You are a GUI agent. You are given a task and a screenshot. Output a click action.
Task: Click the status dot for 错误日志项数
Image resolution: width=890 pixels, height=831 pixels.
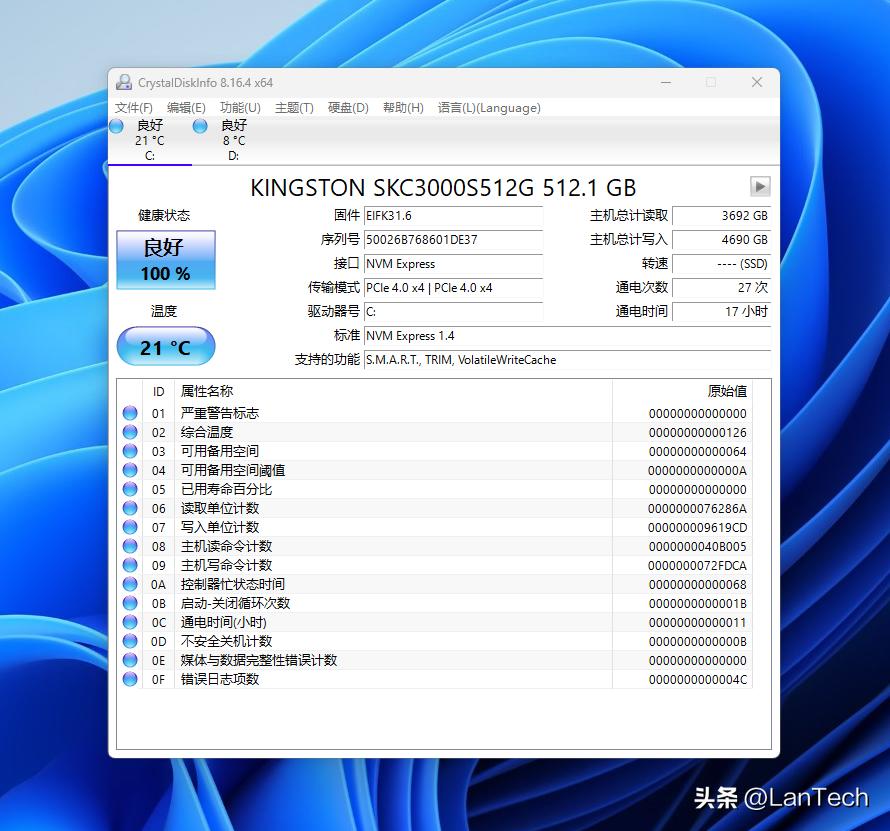coord(130,679)
